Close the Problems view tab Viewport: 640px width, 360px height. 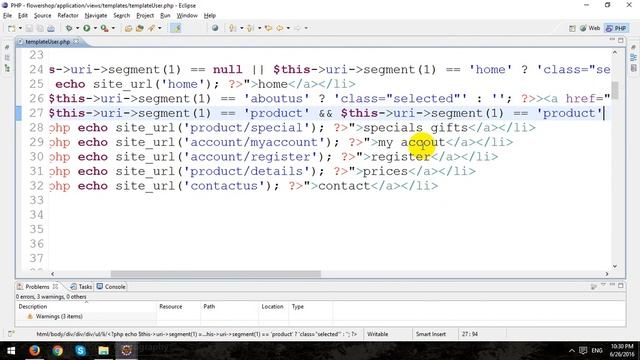[x=56, y=286]
